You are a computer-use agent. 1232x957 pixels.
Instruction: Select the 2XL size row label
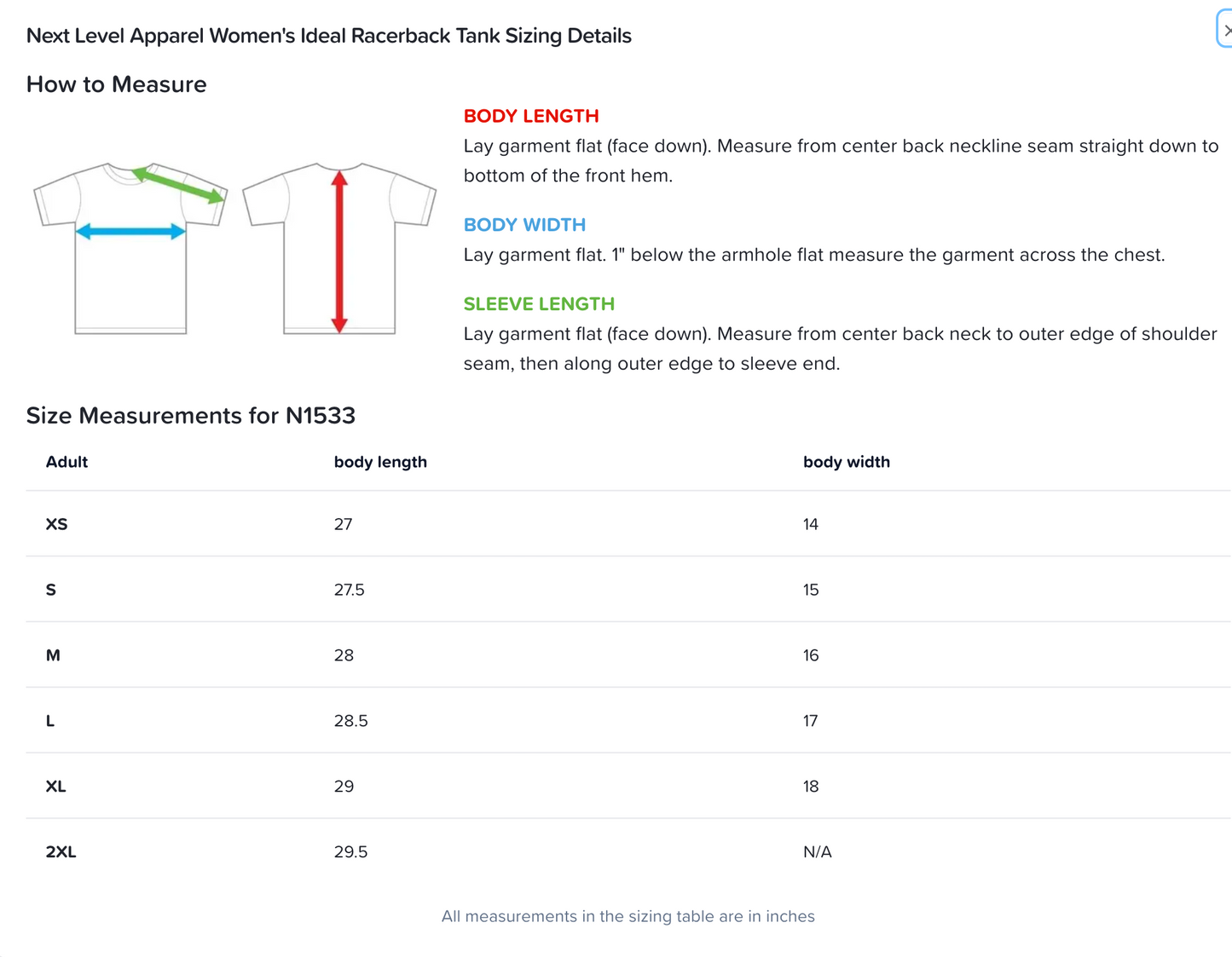pyautogui.click(x=61, y=851)
